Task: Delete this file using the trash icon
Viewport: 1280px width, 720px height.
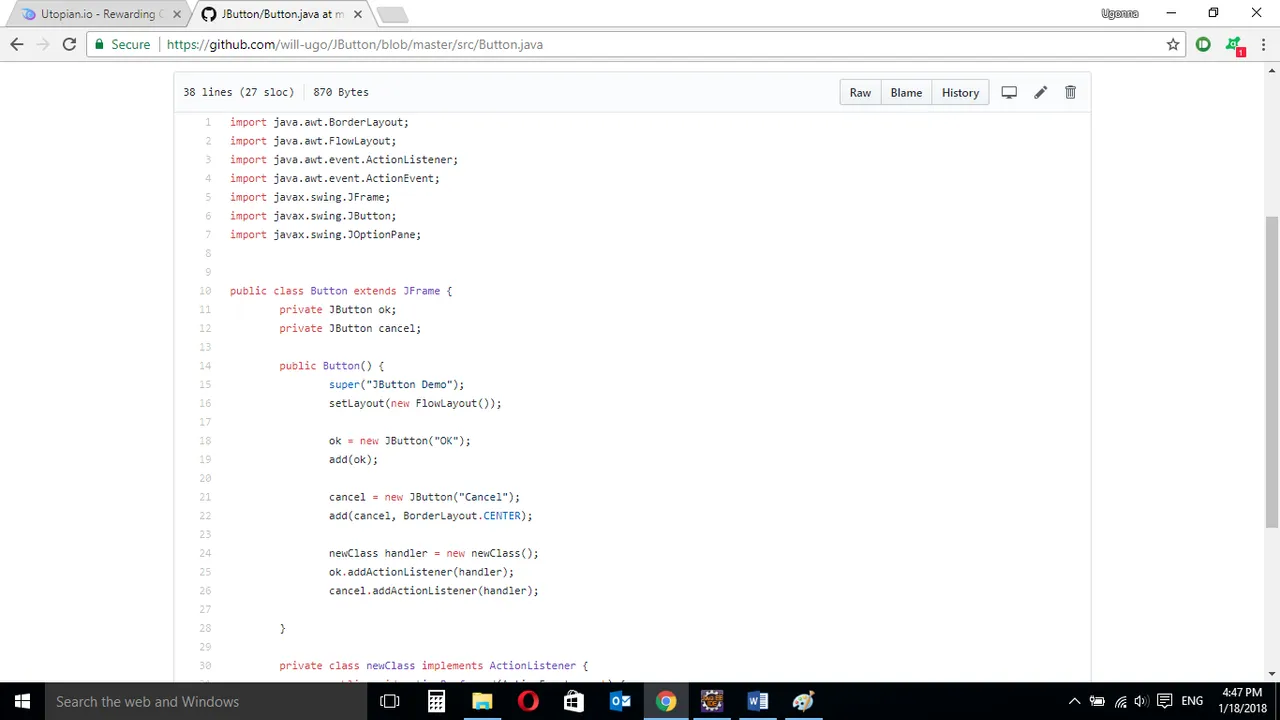Action: 1070,92
